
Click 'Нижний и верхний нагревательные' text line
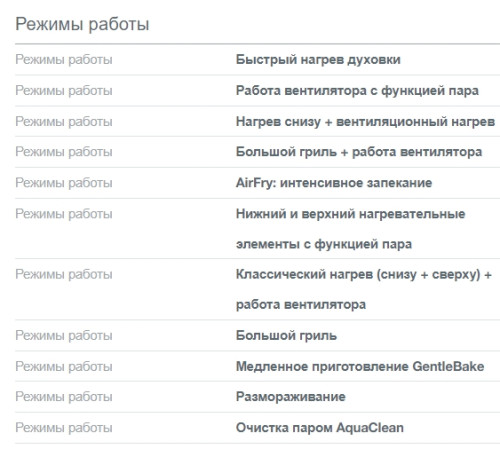click(x=351, y=214)
